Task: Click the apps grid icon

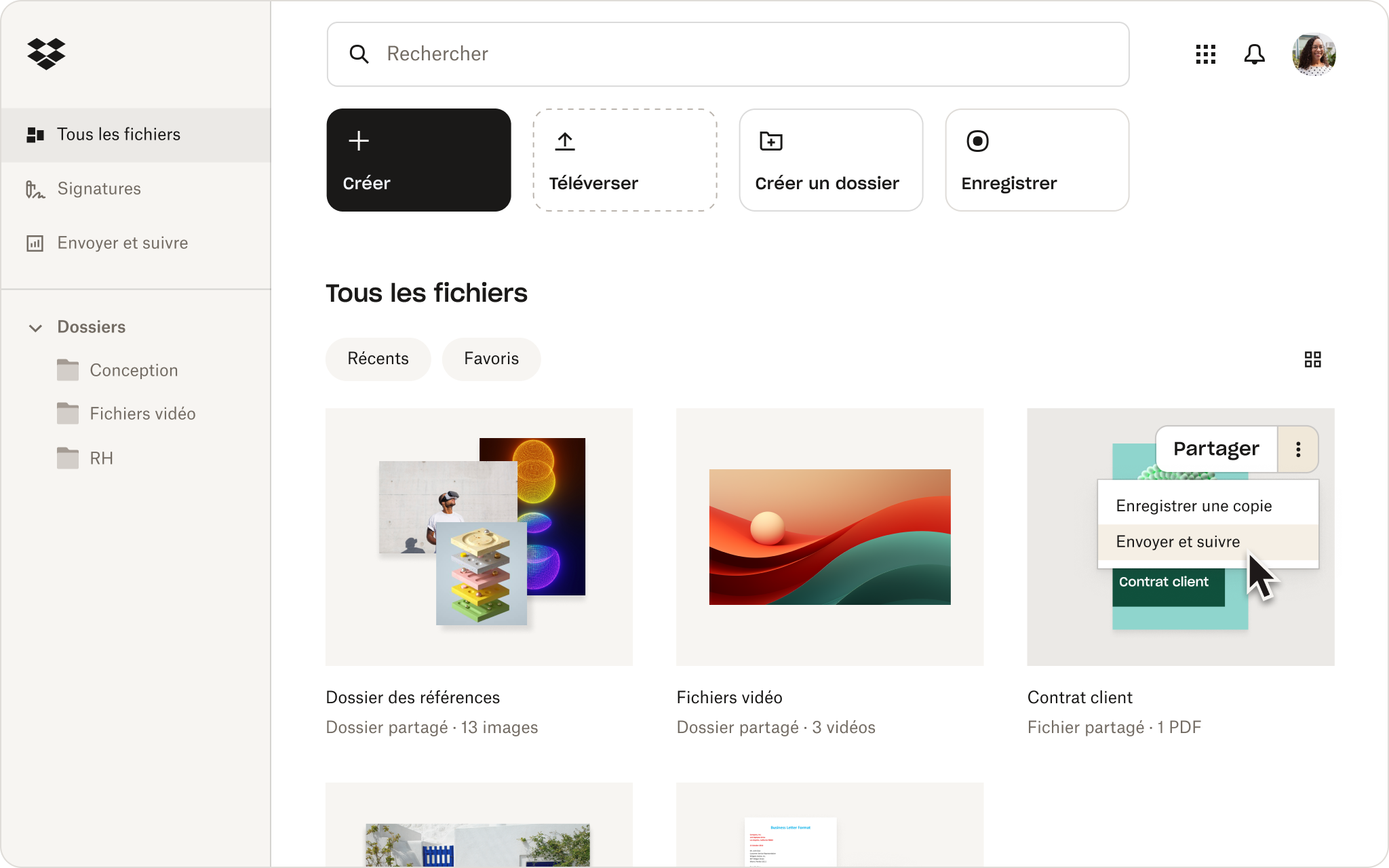Action: (x=1205, y=54)
